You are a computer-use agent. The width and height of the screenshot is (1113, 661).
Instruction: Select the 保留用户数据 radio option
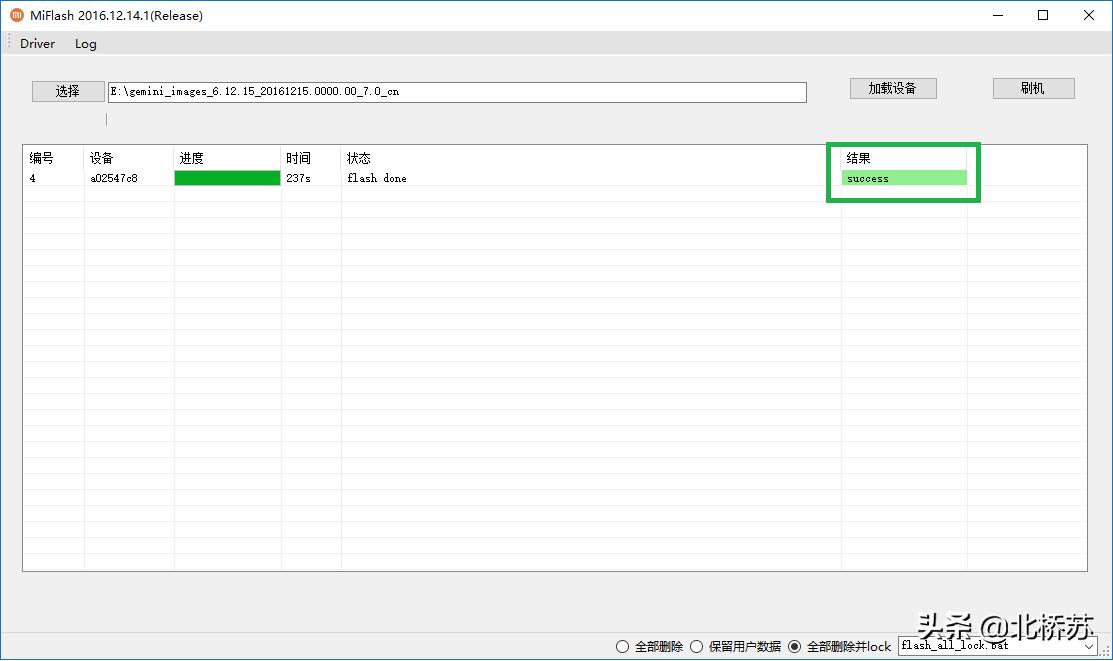695,646
